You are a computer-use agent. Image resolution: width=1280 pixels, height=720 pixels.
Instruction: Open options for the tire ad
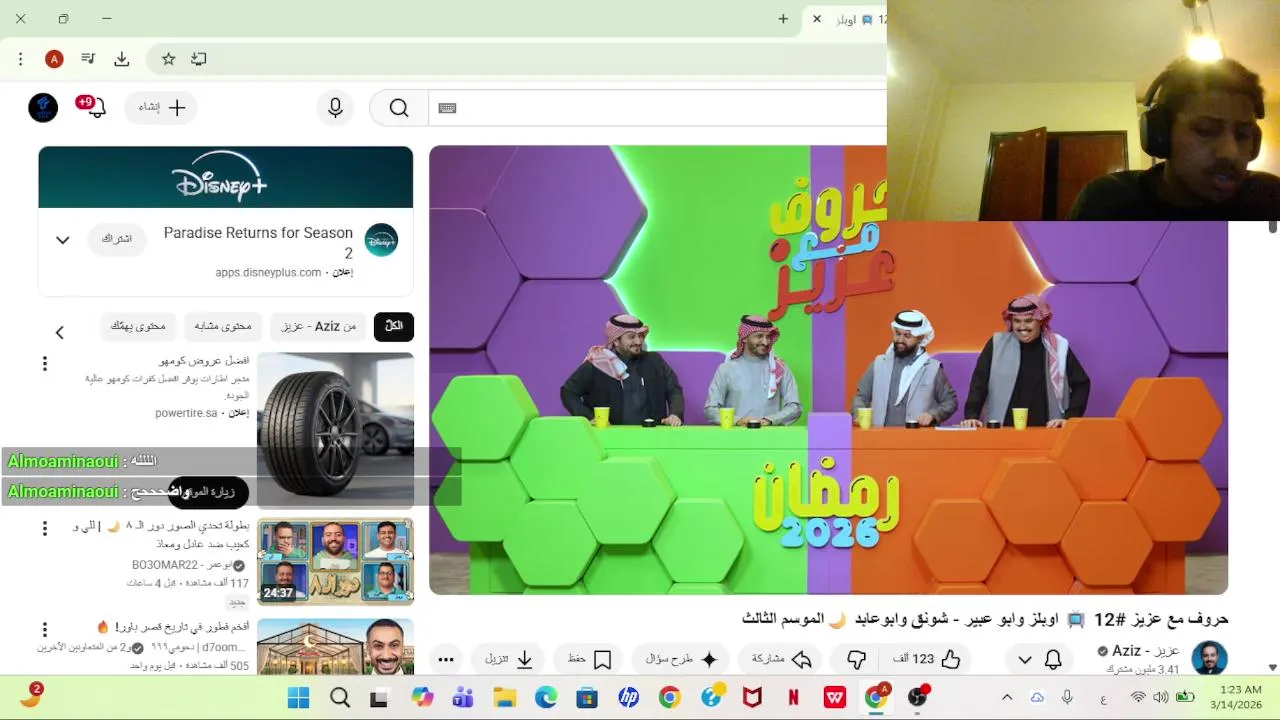click(x=44, y=364)
